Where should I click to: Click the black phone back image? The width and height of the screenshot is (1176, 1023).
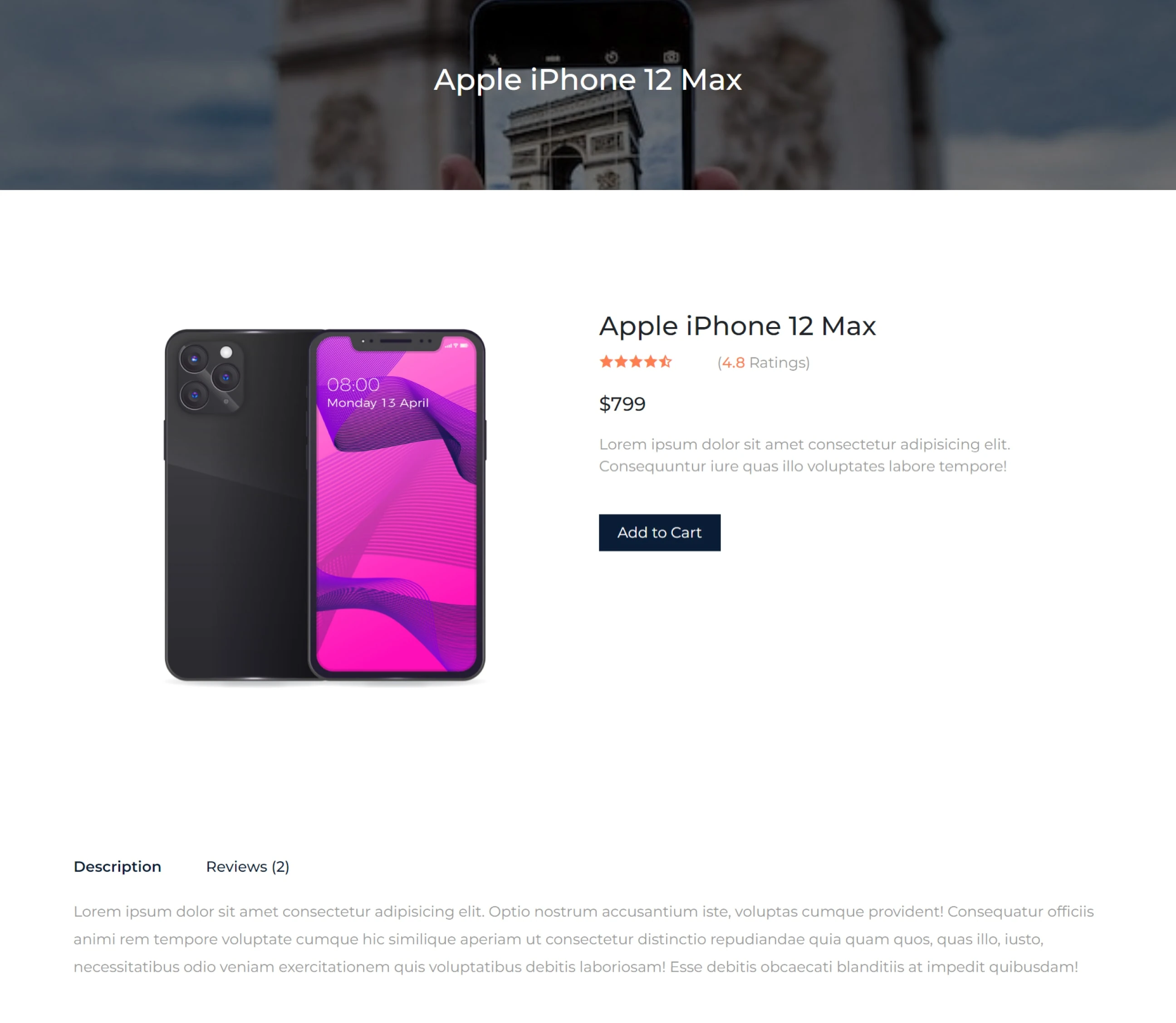point(237,504)
